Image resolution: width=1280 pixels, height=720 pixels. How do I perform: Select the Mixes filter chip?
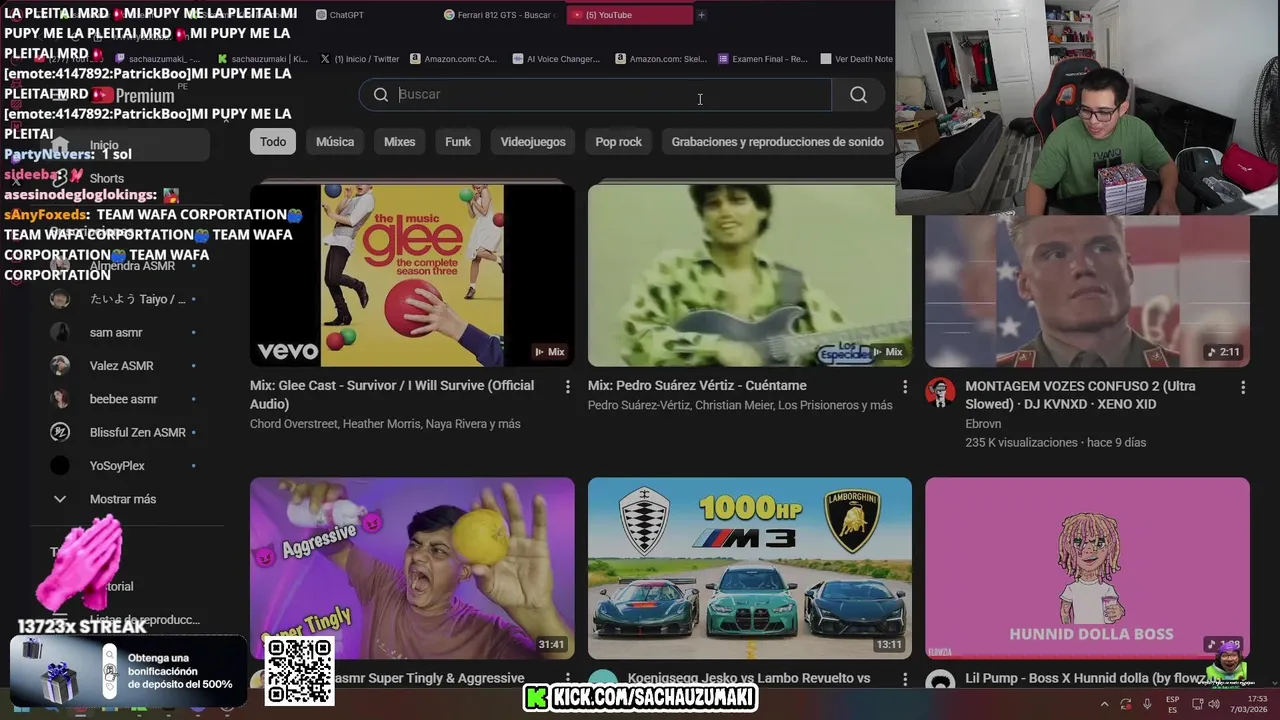click(399, 142)
